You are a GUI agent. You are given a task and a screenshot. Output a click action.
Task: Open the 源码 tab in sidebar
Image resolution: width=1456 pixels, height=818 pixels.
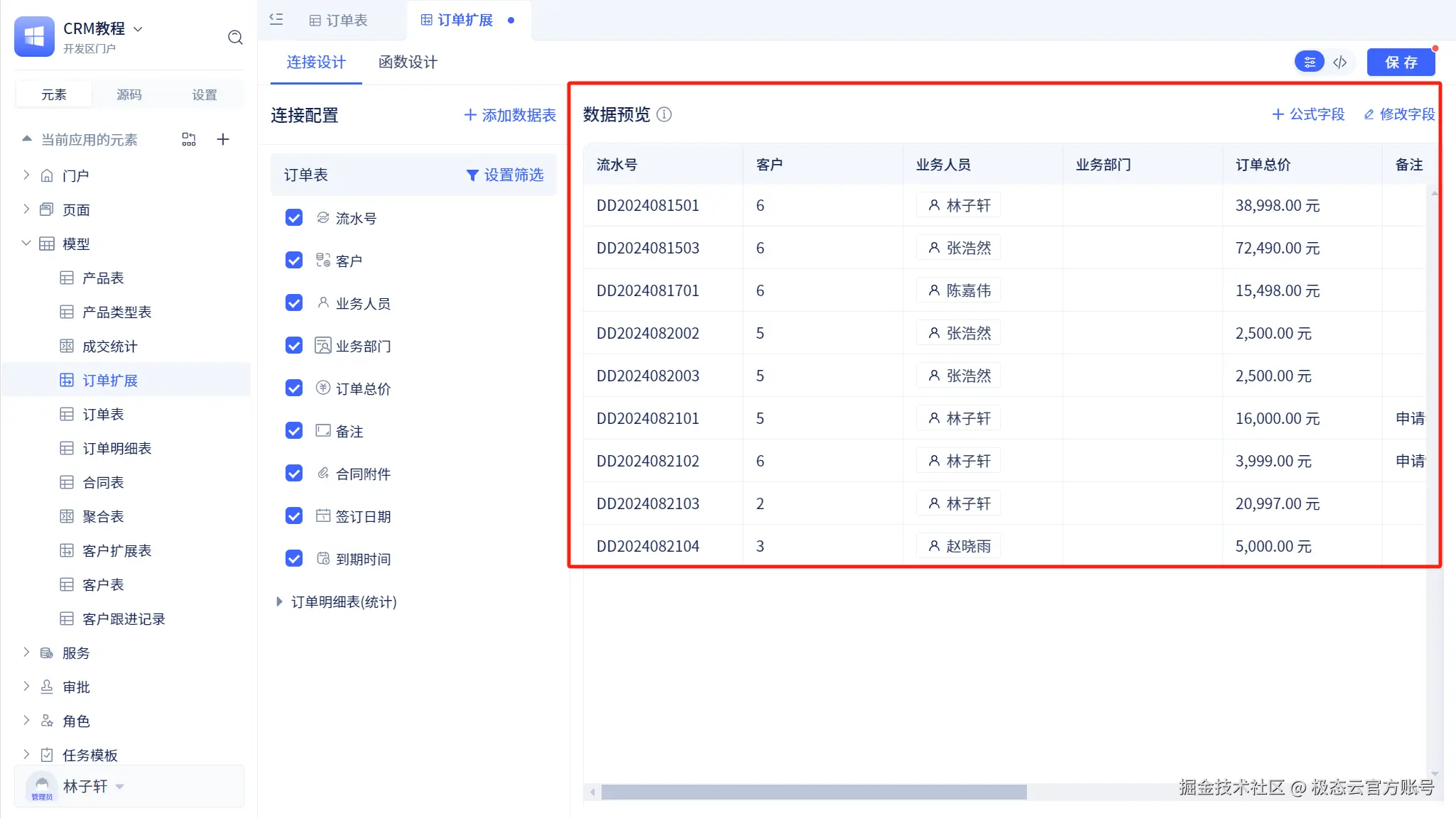(x=129, y=94)
